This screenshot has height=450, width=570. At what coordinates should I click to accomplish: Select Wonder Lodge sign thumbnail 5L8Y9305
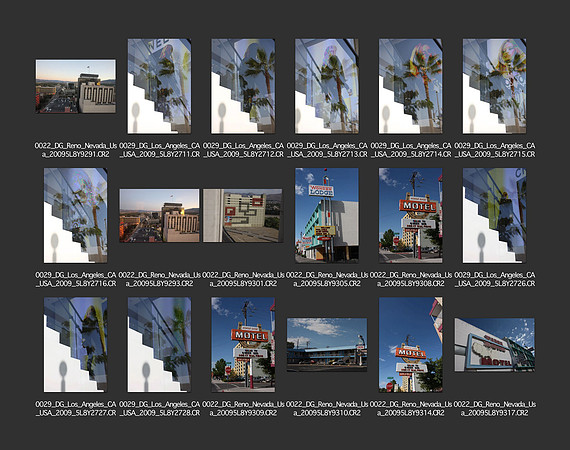pyautogui.click(x=327, y=215)
